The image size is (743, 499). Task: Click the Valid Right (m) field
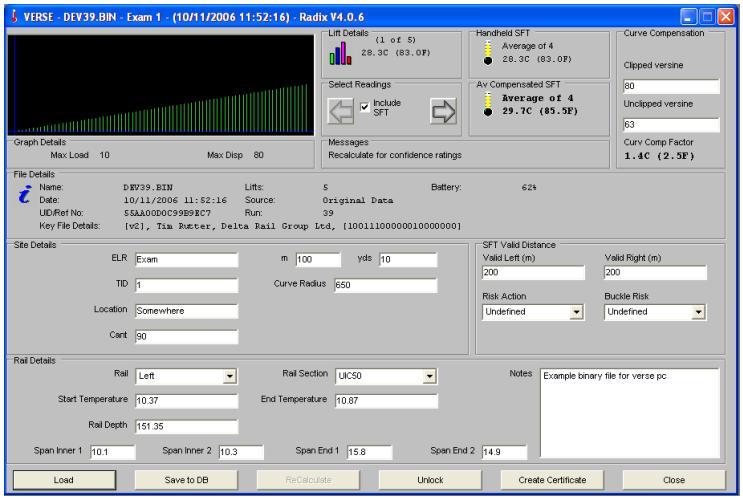[655, 272]
